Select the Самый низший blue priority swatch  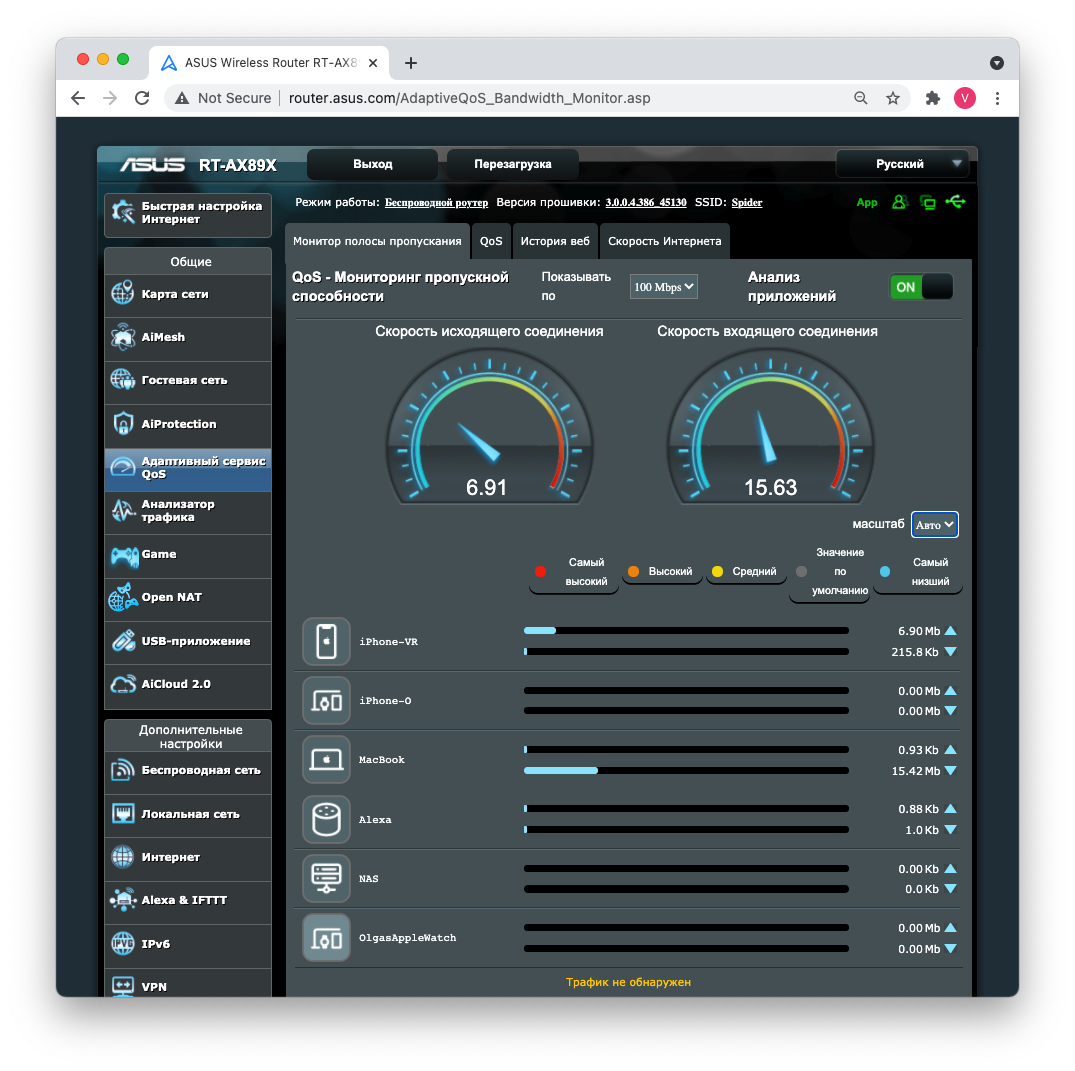[x=885, y=571]
